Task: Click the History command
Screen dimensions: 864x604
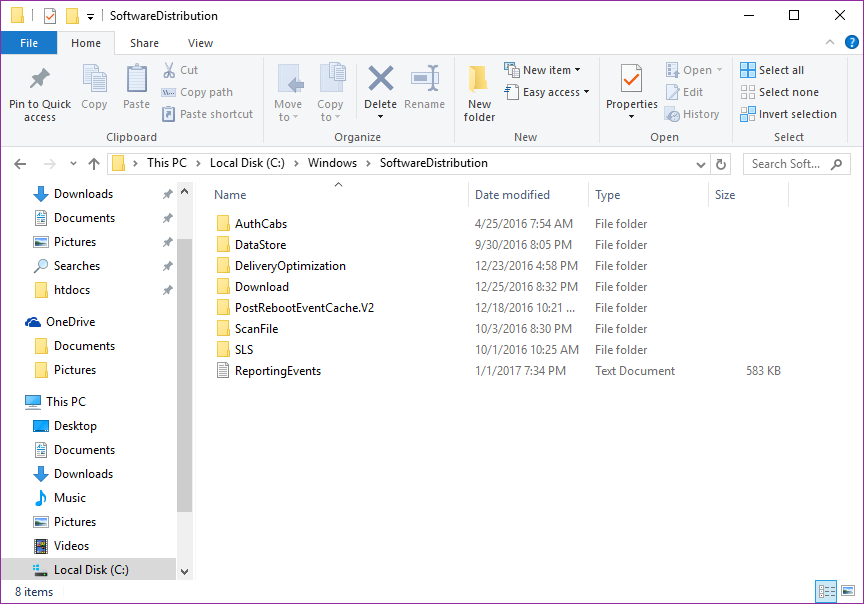Action: click(x=692, y=114)
